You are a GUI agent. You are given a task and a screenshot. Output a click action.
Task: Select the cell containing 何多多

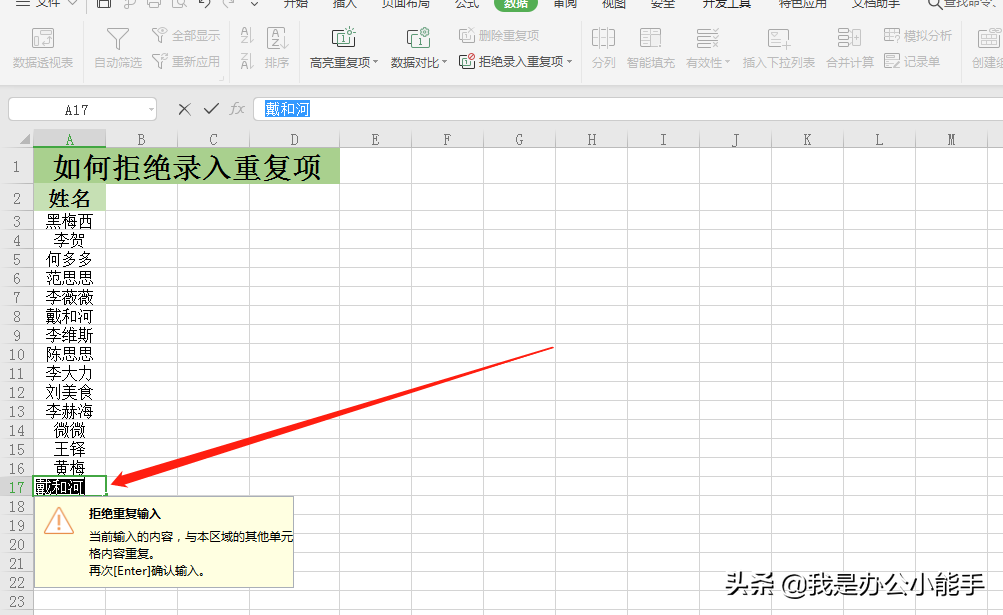click(x=70, y=259)
